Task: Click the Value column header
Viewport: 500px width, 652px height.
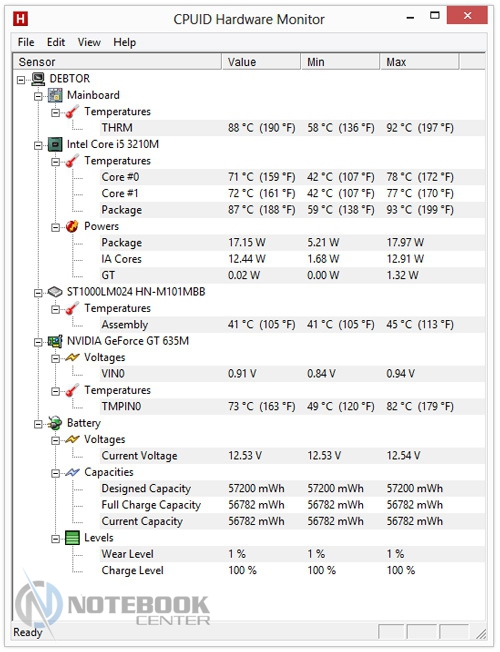Action: pos(261,62)
